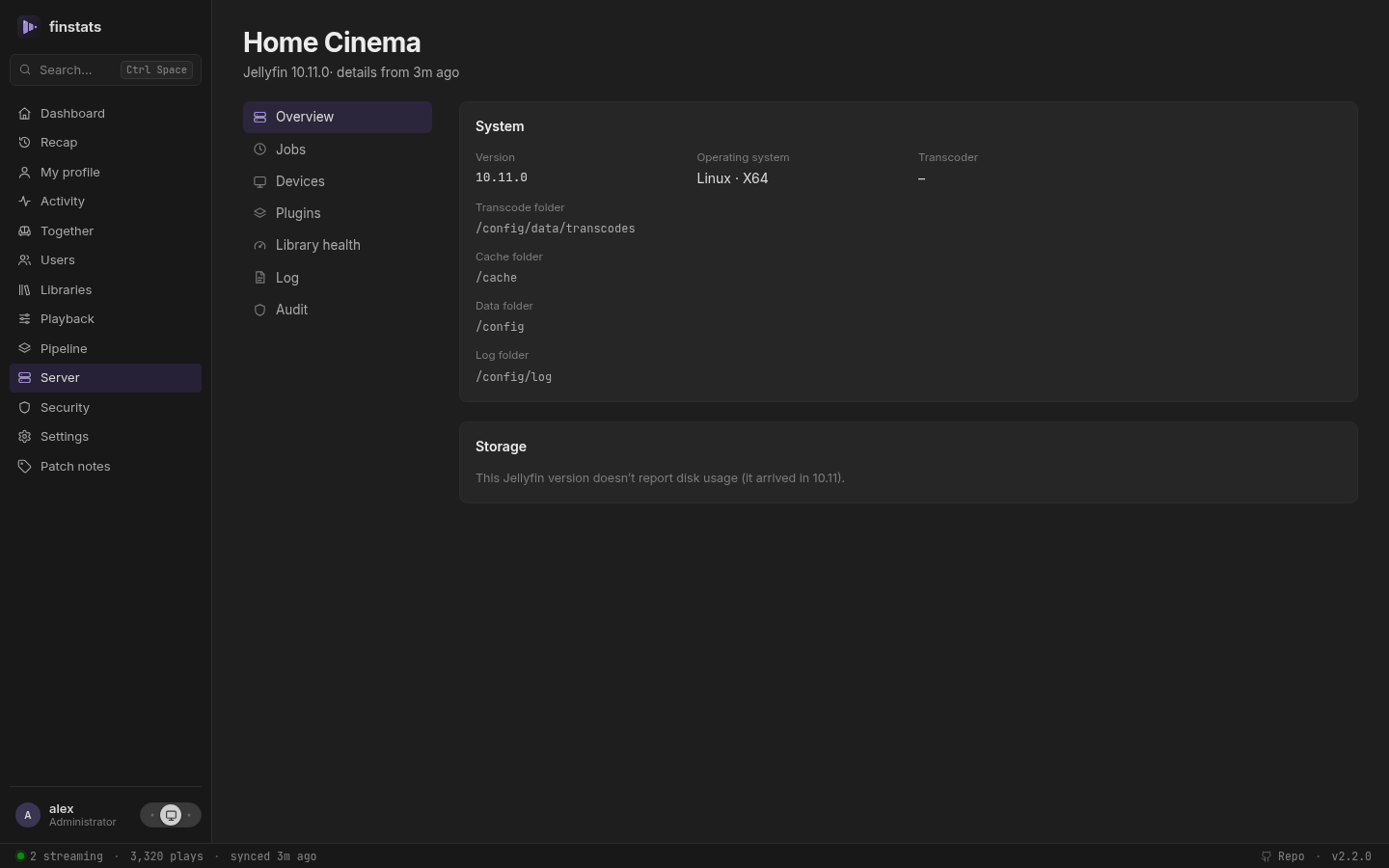The height and width of the screenshot is (868, 1389).
Task: Click the Activity pulse icon
Action: [x=24, y=202]
